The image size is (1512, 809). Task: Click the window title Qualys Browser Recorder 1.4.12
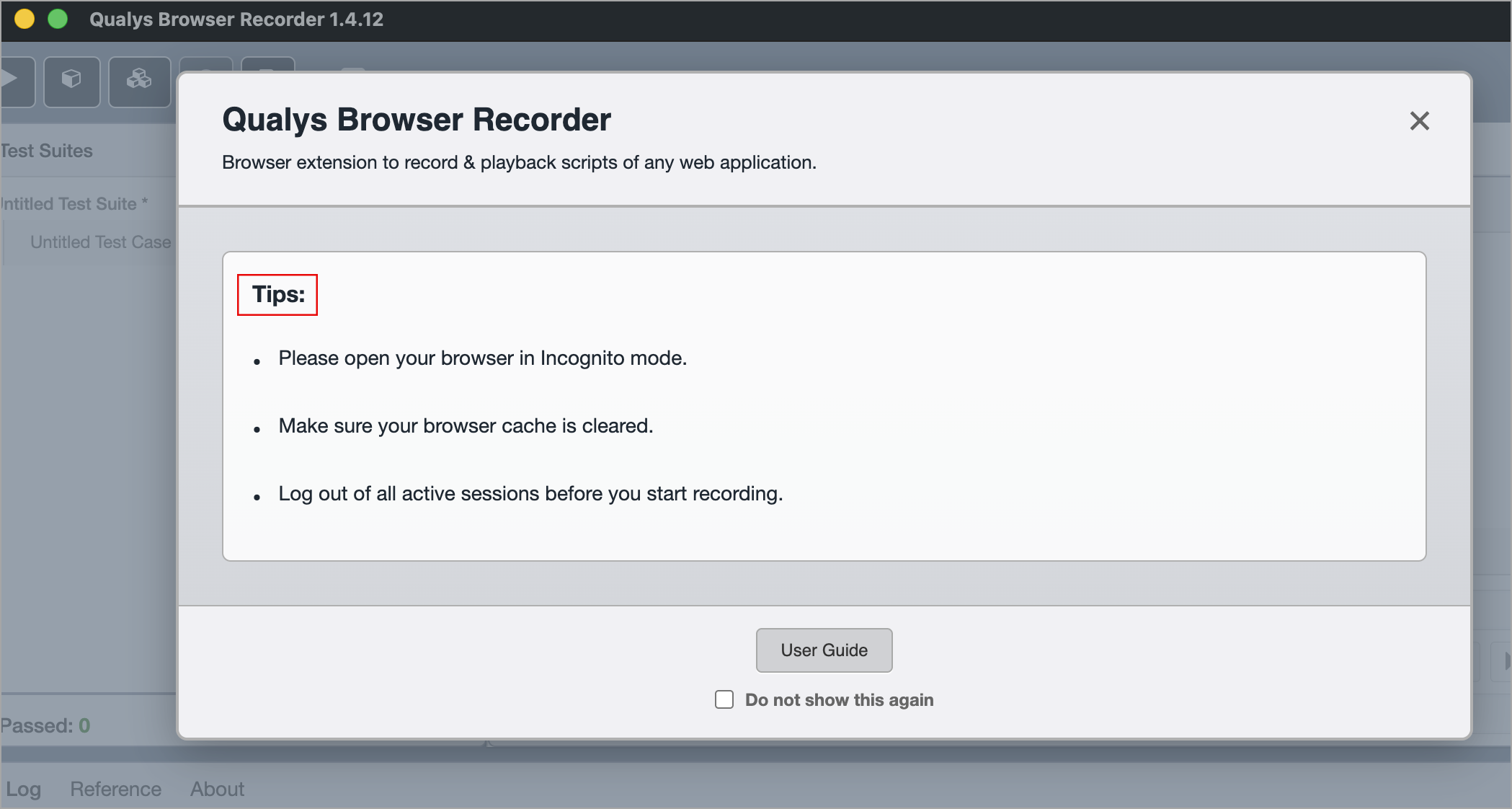[x=236, y=19]
